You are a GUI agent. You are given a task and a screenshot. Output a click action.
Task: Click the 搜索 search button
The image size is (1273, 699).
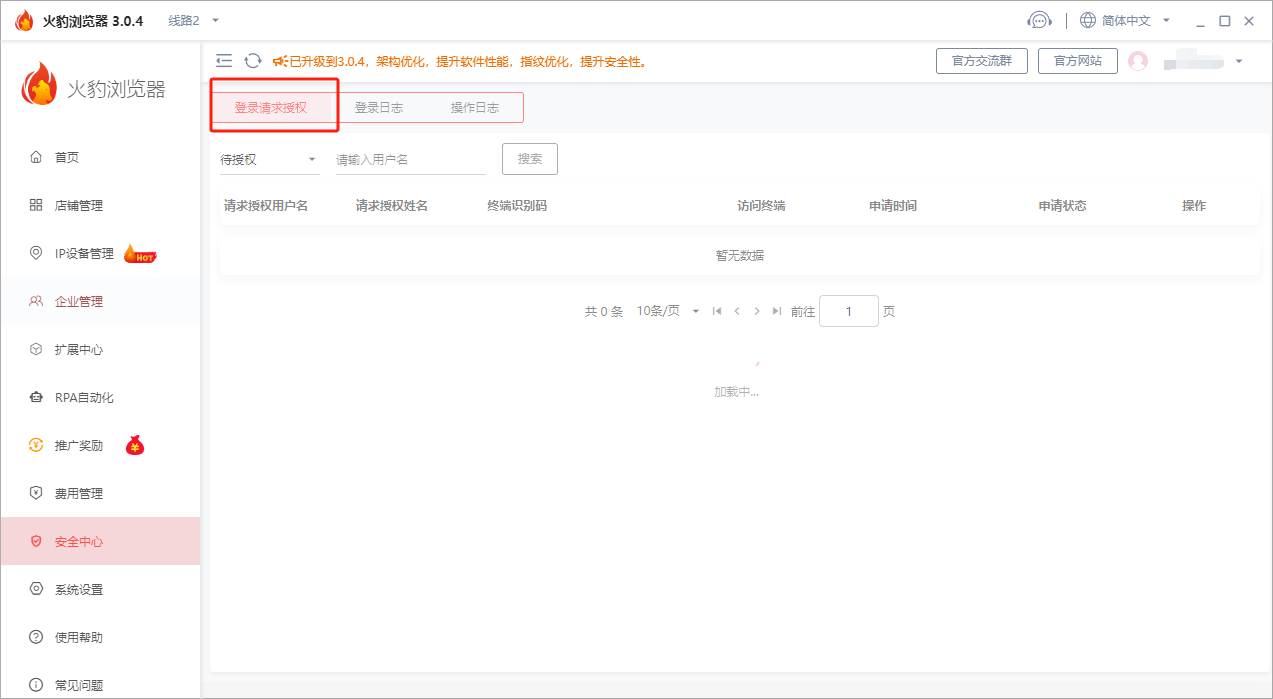529,158
